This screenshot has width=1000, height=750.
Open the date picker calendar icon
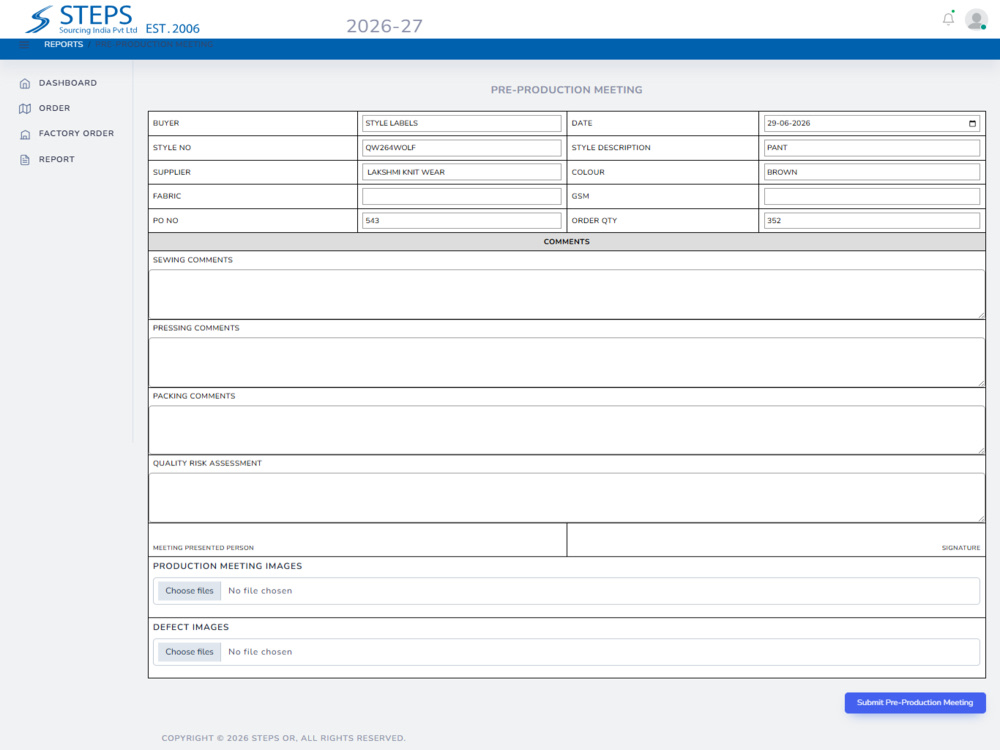tap(973, 123)
